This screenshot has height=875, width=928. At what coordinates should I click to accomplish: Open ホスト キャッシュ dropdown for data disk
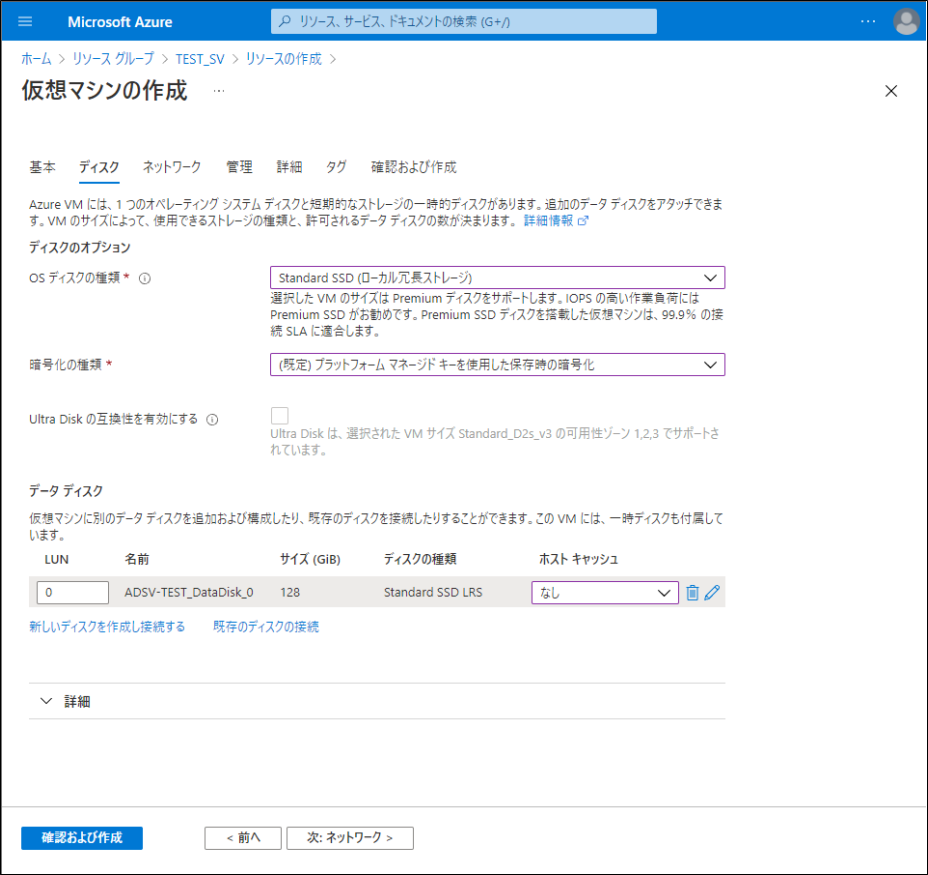coord(604,593)
